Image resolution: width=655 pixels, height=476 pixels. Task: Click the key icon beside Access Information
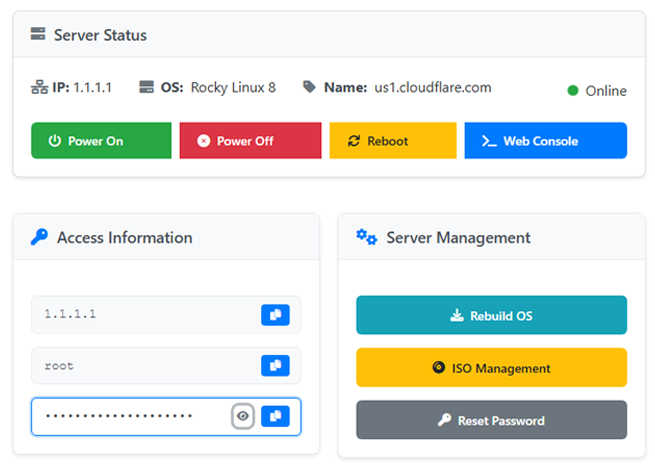(x=39, y=237)
